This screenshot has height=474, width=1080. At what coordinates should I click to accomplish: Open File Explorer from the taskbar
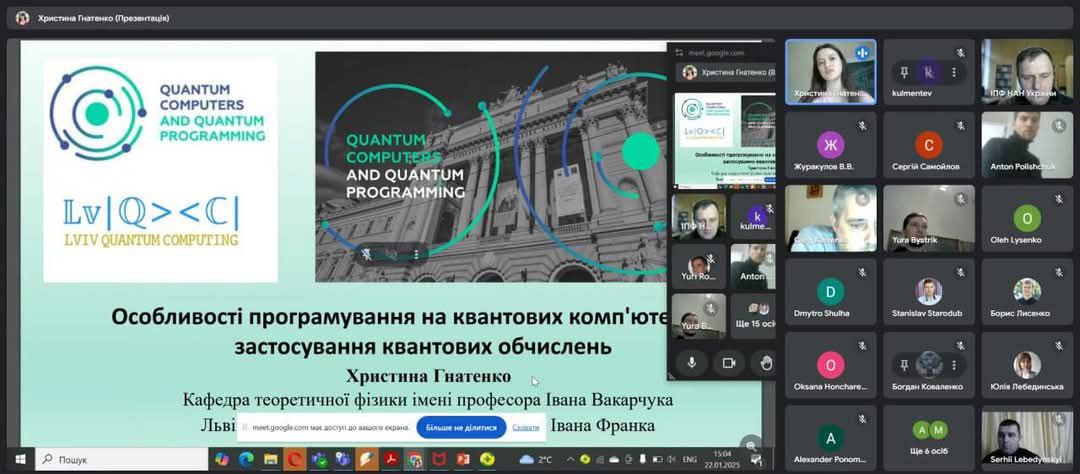[x=270, y=459]
